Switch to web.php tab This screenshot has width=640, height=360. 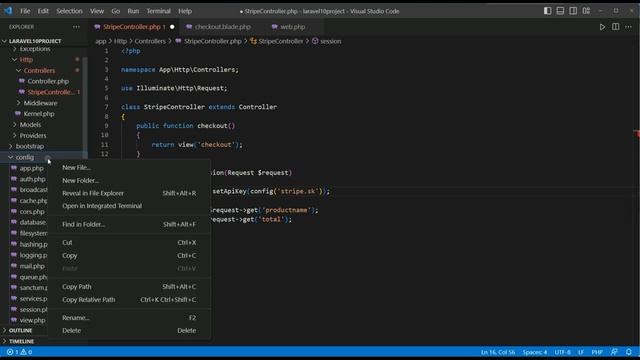pos(293,27)
